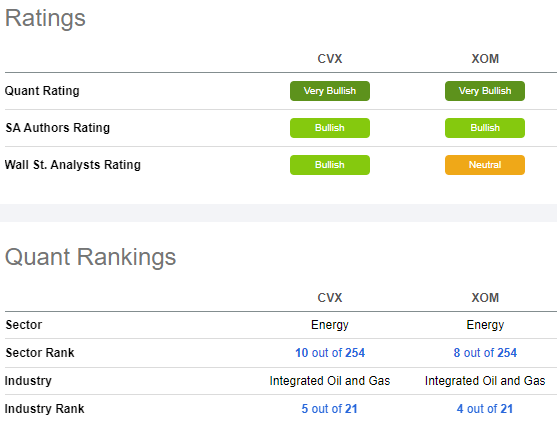The height and width of the screenshot is (439, 557).
Task: Click the Ratings section heading
Action: tap(45, 18)
